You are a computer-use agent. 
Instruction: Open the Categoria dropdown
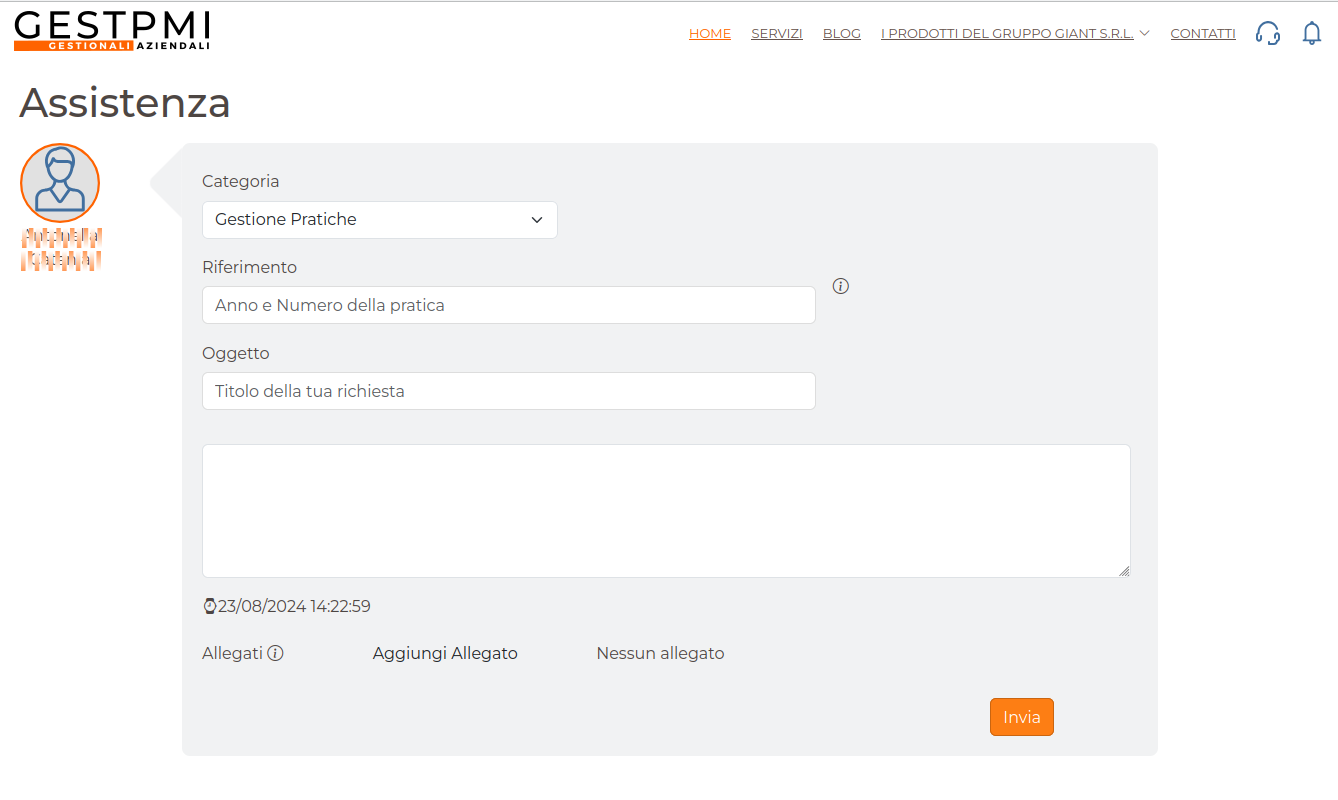[x=379, y=219]
